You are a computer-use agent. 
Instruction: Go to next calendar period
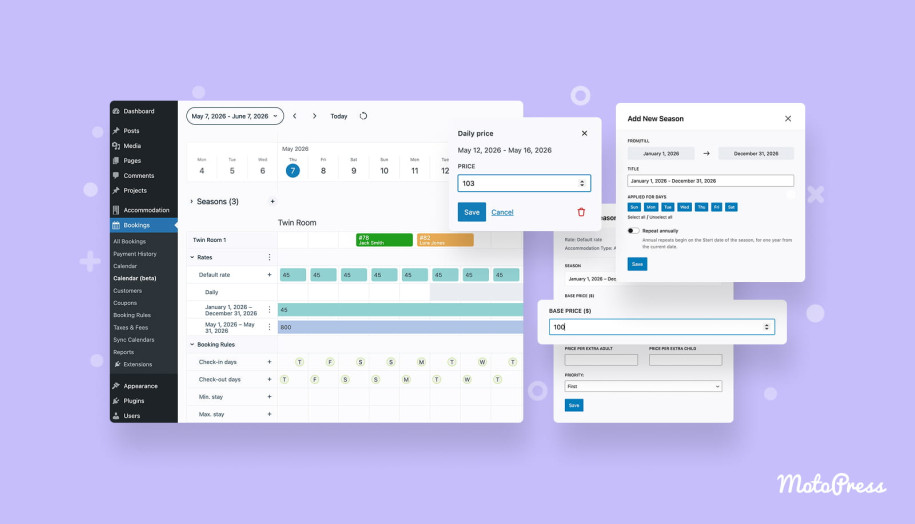click(315, 116)
